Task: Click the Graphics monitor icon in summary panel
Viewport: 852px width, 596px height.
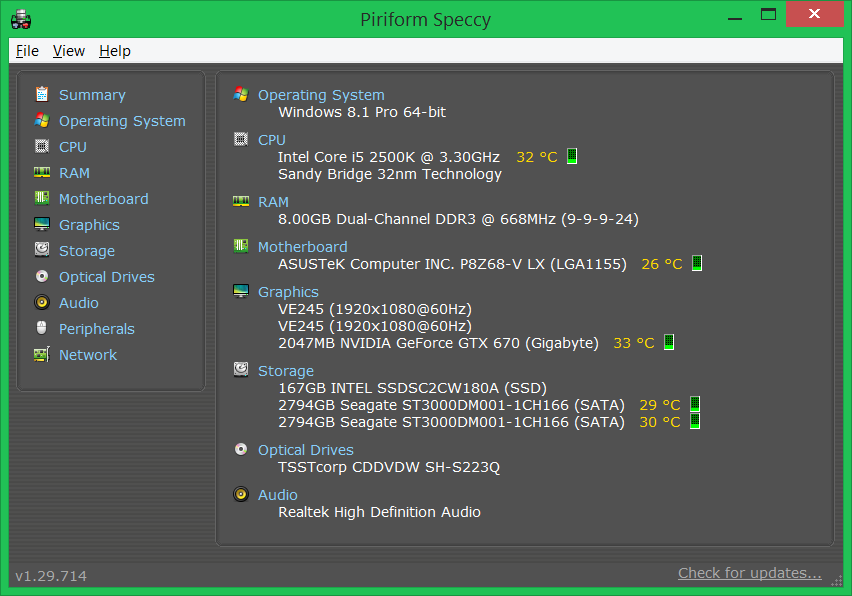Action: 241,291
